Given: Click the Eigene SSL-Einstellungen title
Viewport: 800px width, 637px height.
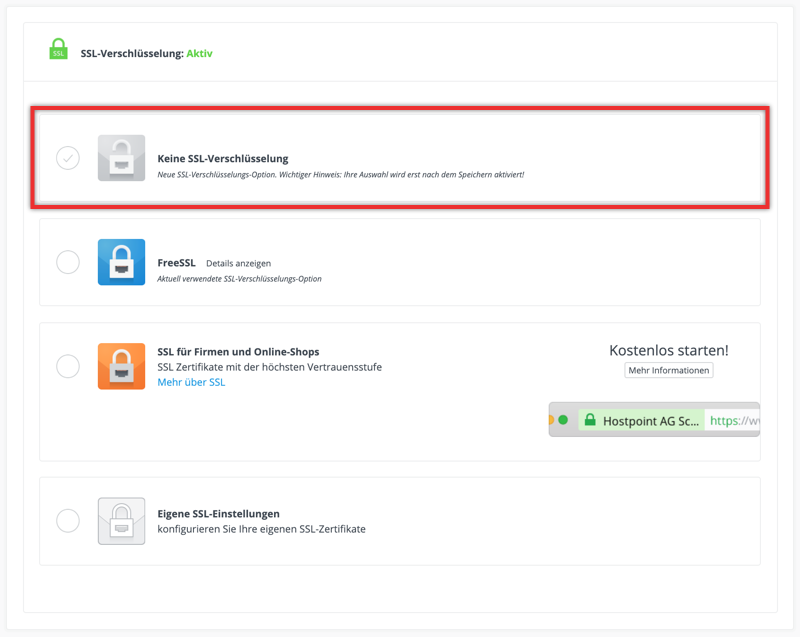Looking at the screenshot, I should [x=218, y=514].
